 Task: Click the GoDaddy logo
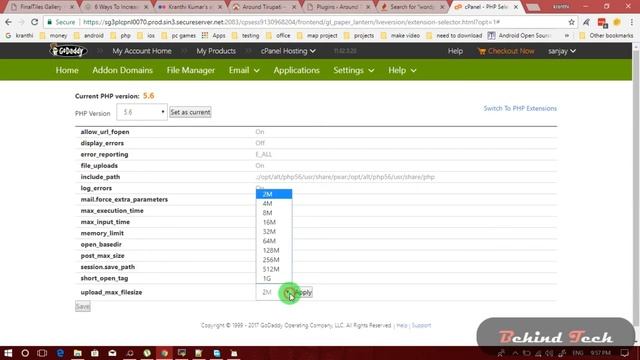click(68, 51)
